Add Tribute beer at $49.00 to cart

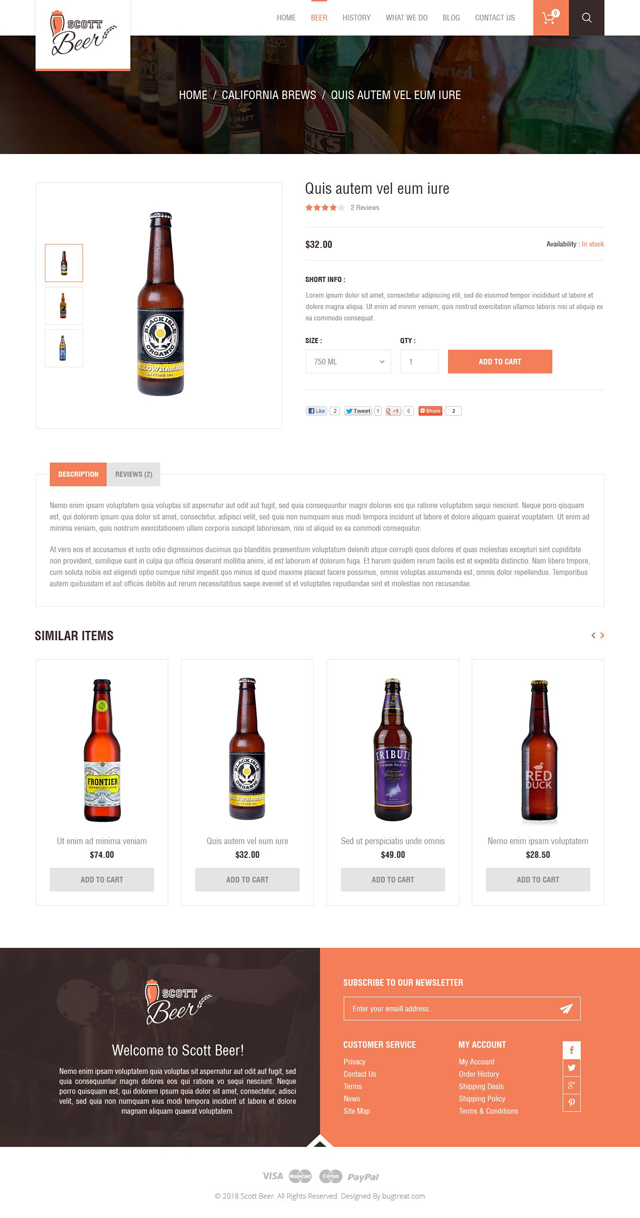pos(393,879)
